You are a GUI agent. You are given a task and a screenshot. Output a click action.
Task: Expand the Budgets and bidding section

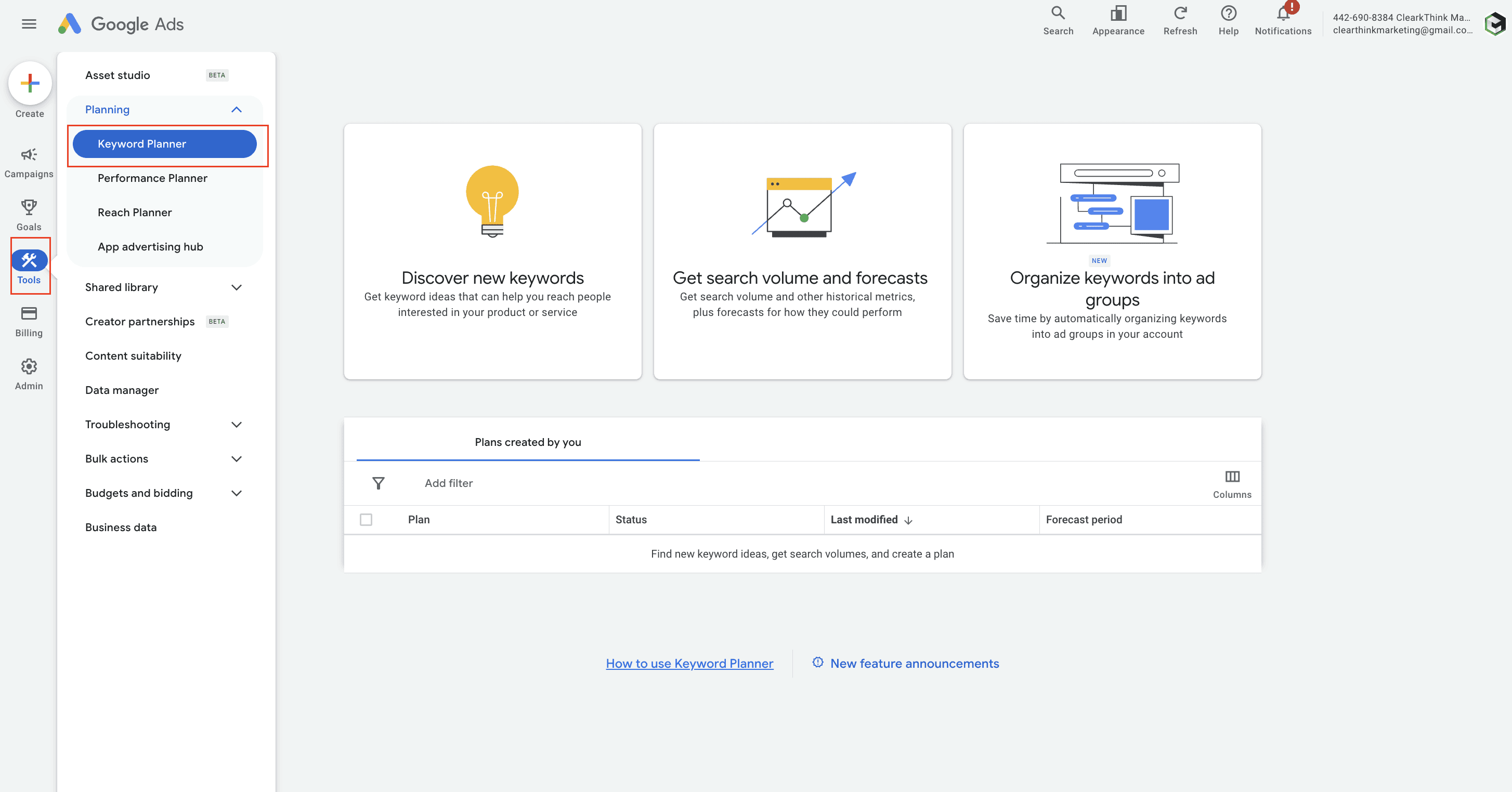pyautogui.click(x=236, y=493)
